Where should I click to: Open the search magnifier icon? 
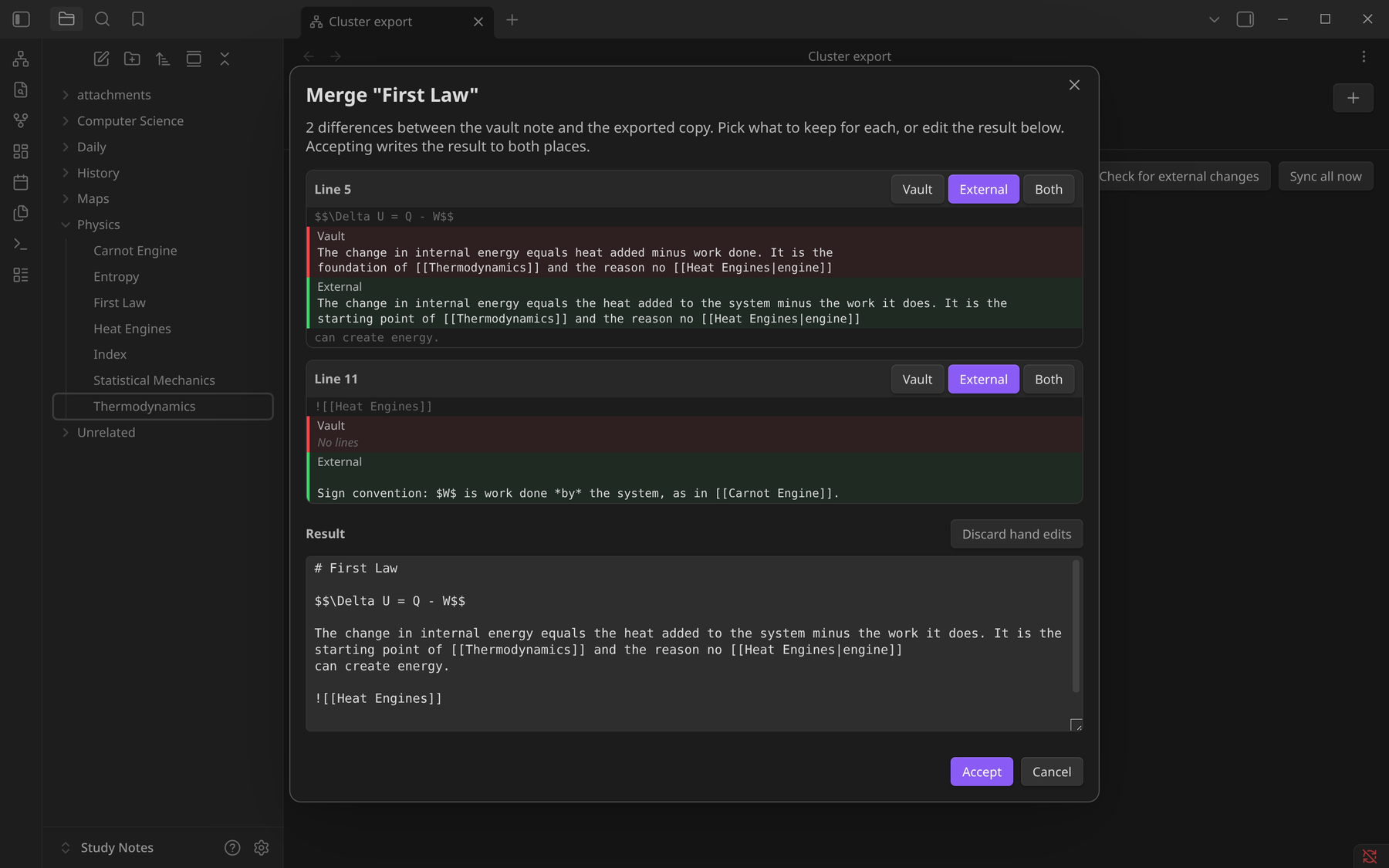point(102,19)
